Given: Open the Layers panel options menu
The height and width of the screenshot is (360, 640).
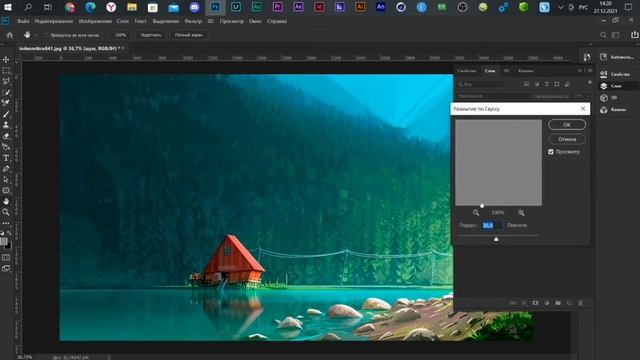Looking at the screenshot, I should (590, 71).
